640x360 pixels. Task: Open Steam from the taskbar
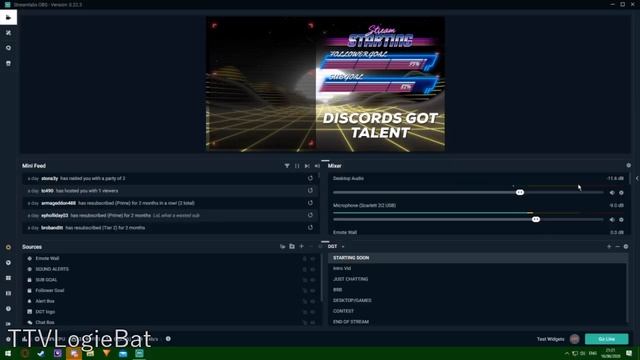click(x=41, y=353)
